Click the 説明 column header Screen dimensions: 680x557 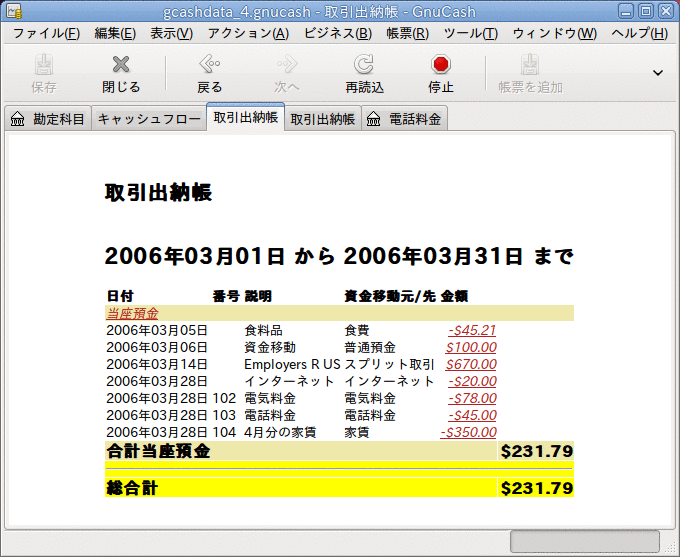[x=258, y=296]
